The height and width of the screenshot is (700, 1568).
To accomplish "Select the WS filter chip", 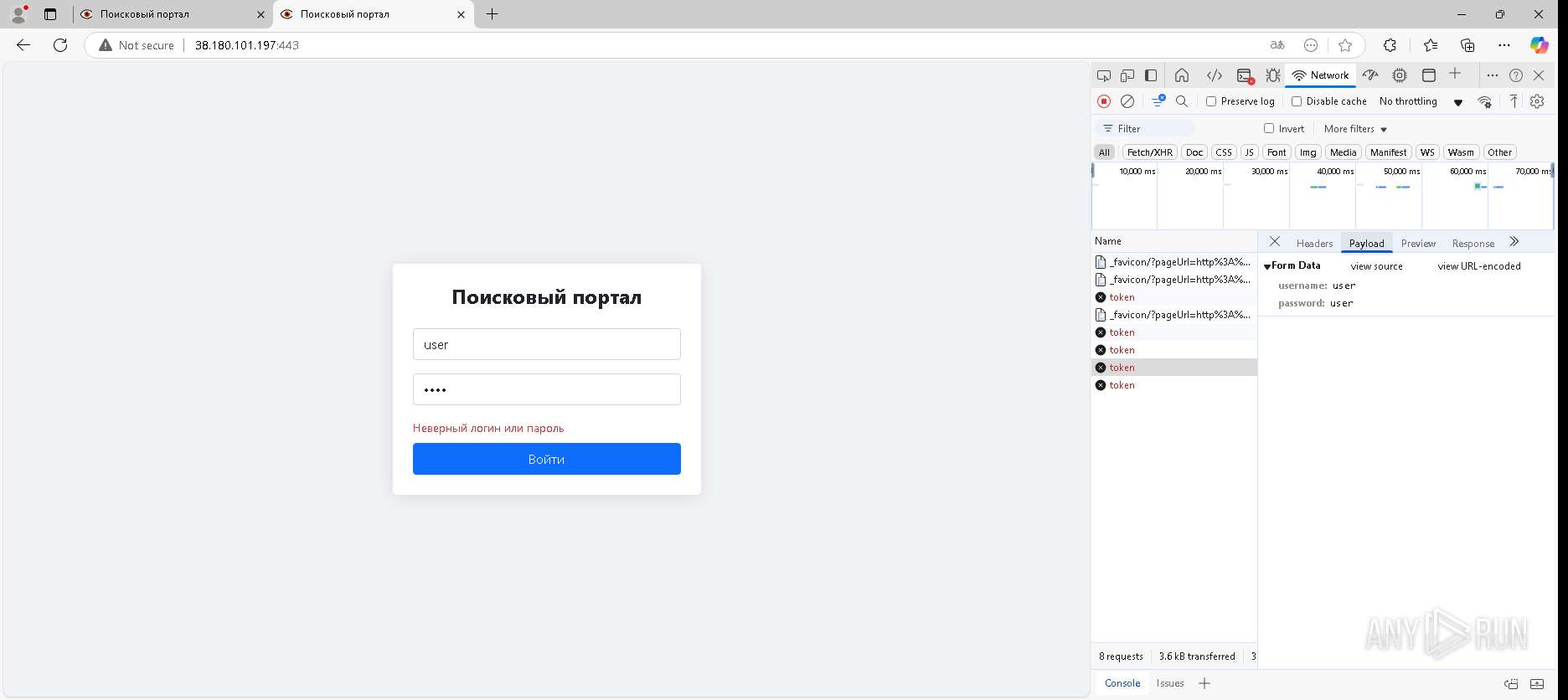I will pyautogui.click(x=1427, y=152).
